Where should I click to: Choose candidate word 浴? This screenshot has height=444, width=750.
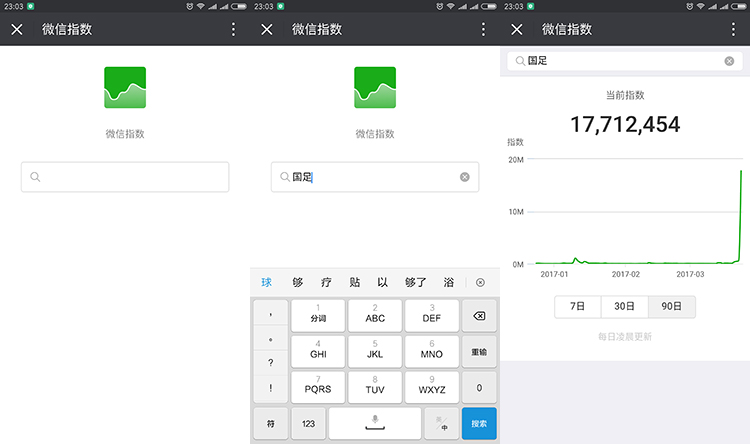point(448,282)
